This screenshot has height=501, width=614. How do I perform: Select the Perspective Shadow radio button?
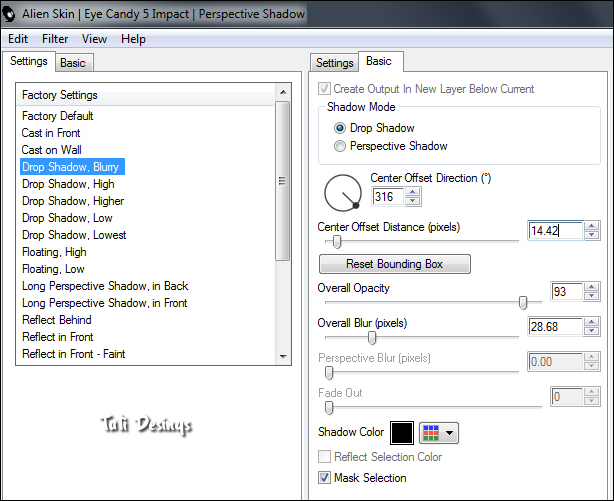(340, 146)
